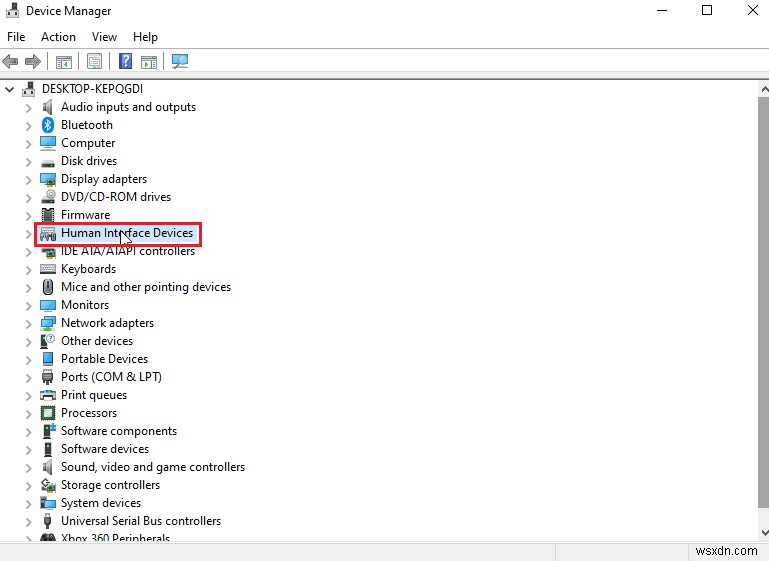Screen dimensions: 769x561
Task: Select the Display adapters label
Action: pyautogui.click(x=104, y=179)
